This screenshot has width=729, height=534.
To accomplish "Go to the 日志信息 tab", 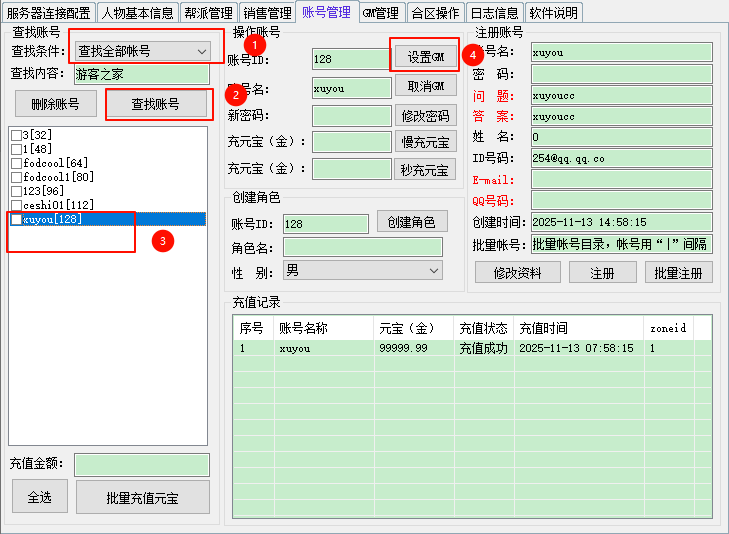I will point(494,13).
